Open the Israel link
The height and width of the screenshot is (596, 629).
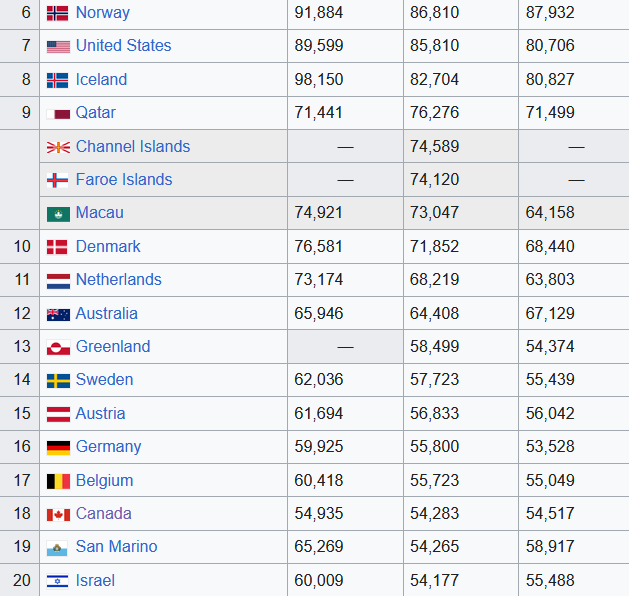95,580
